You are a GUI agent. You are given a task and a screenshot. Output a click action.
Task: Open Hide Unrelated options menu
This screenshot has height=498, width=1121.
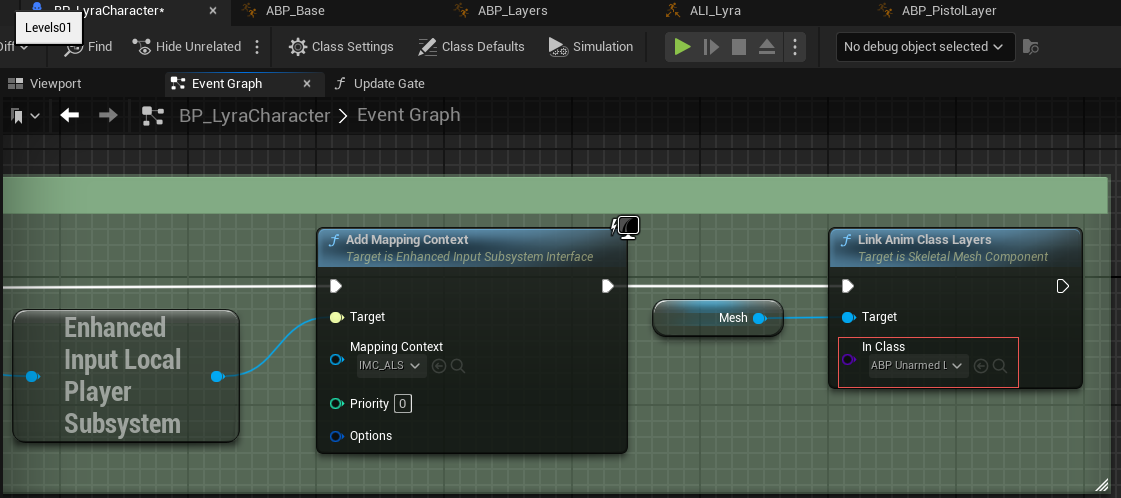257,46
